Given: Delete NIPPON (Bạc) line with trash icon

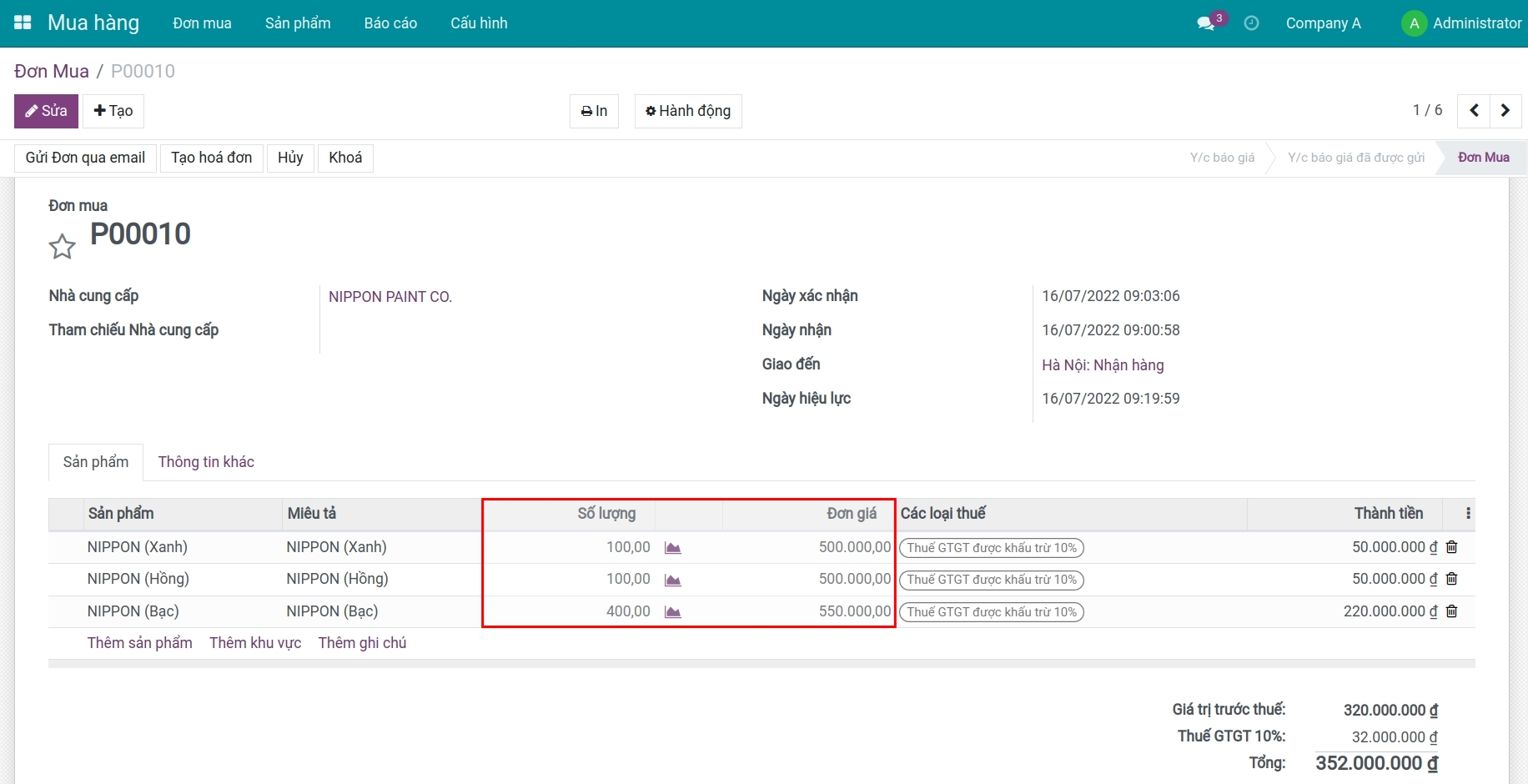Looking at the screenshot, I should tap(1452, 611).
